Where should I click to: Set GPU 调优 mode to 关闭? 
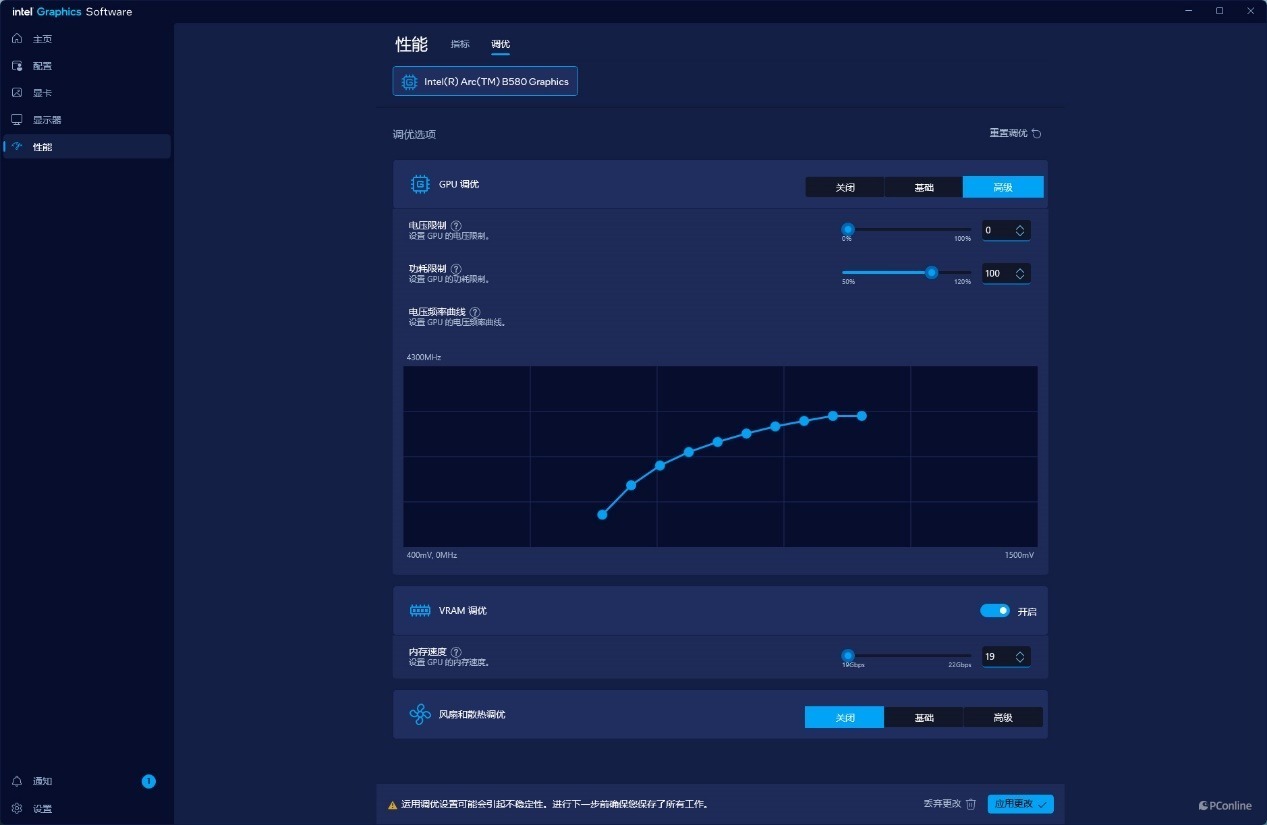[x=845, y=187]
